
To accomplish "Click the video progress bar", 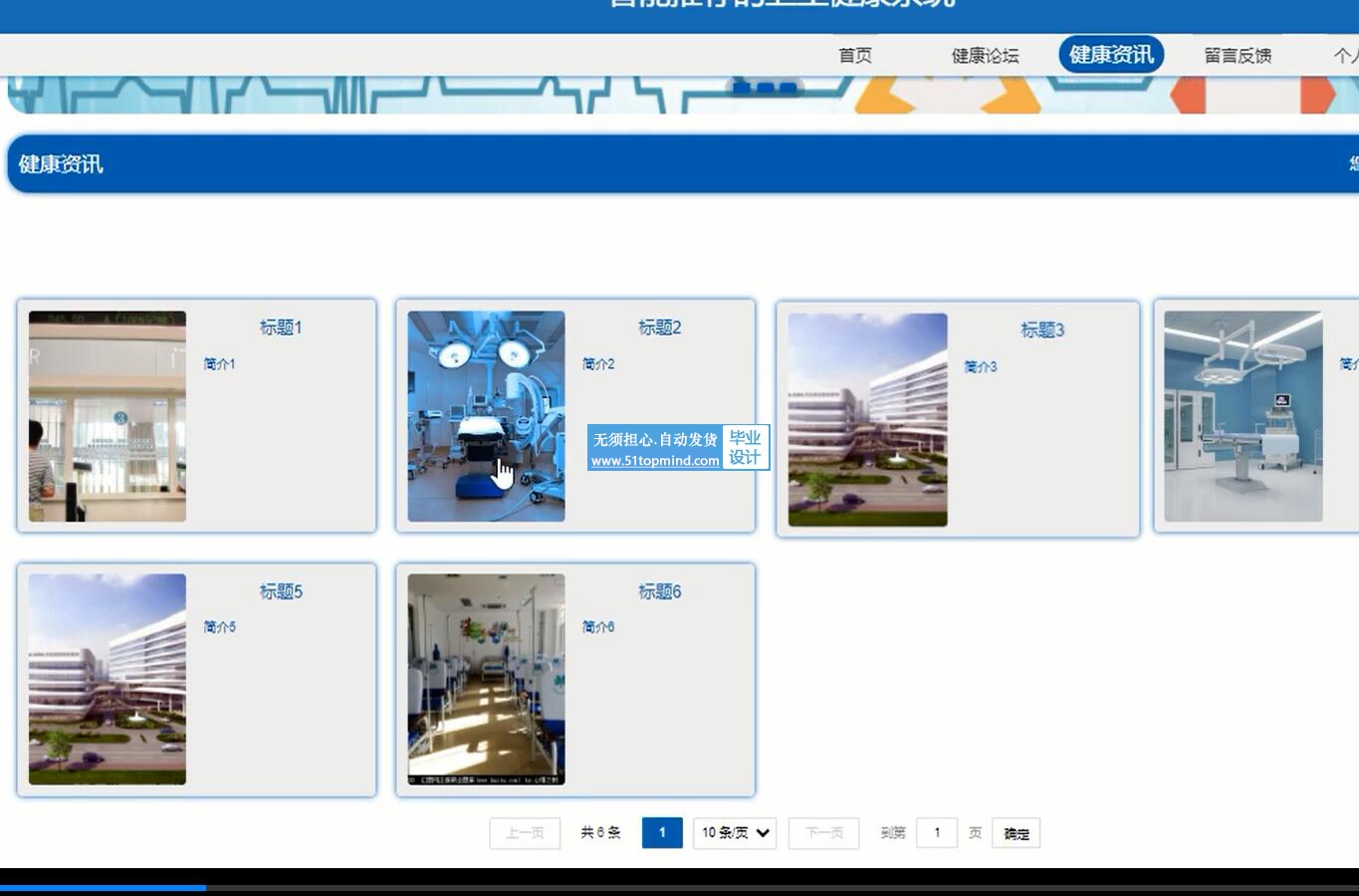I will (679, 888).
